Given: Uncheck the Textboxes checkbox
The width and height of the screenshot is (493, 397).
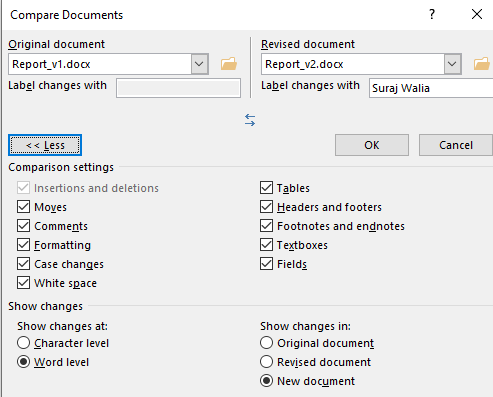Looking at the screenshot, I should [x=266, y=245].
